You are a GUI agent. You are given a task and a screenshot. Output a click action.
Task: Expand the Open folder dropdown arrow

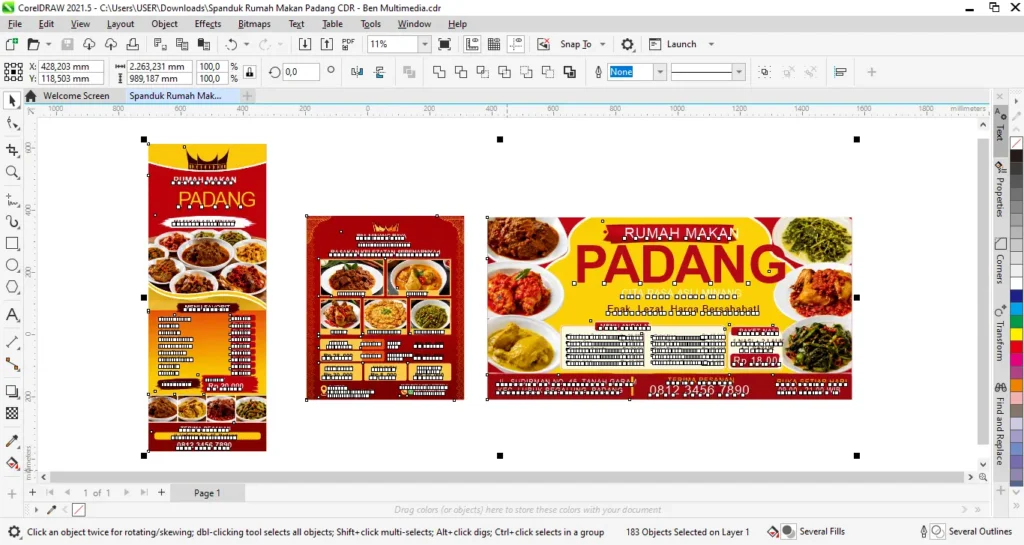48,44
